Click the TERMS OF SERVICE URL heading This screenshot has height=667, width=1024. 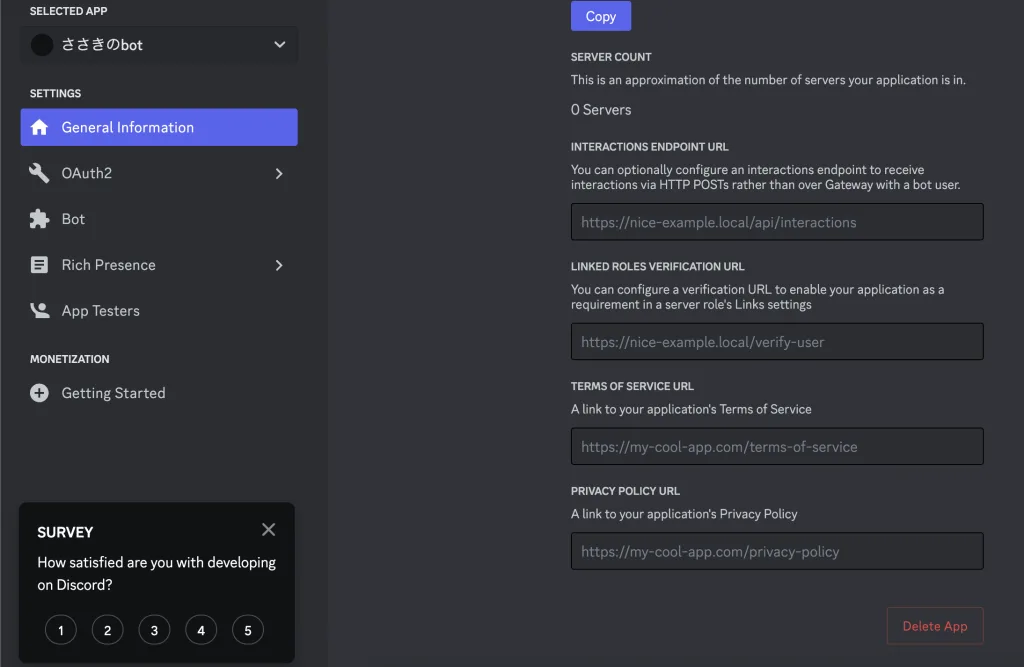[632, 386]
